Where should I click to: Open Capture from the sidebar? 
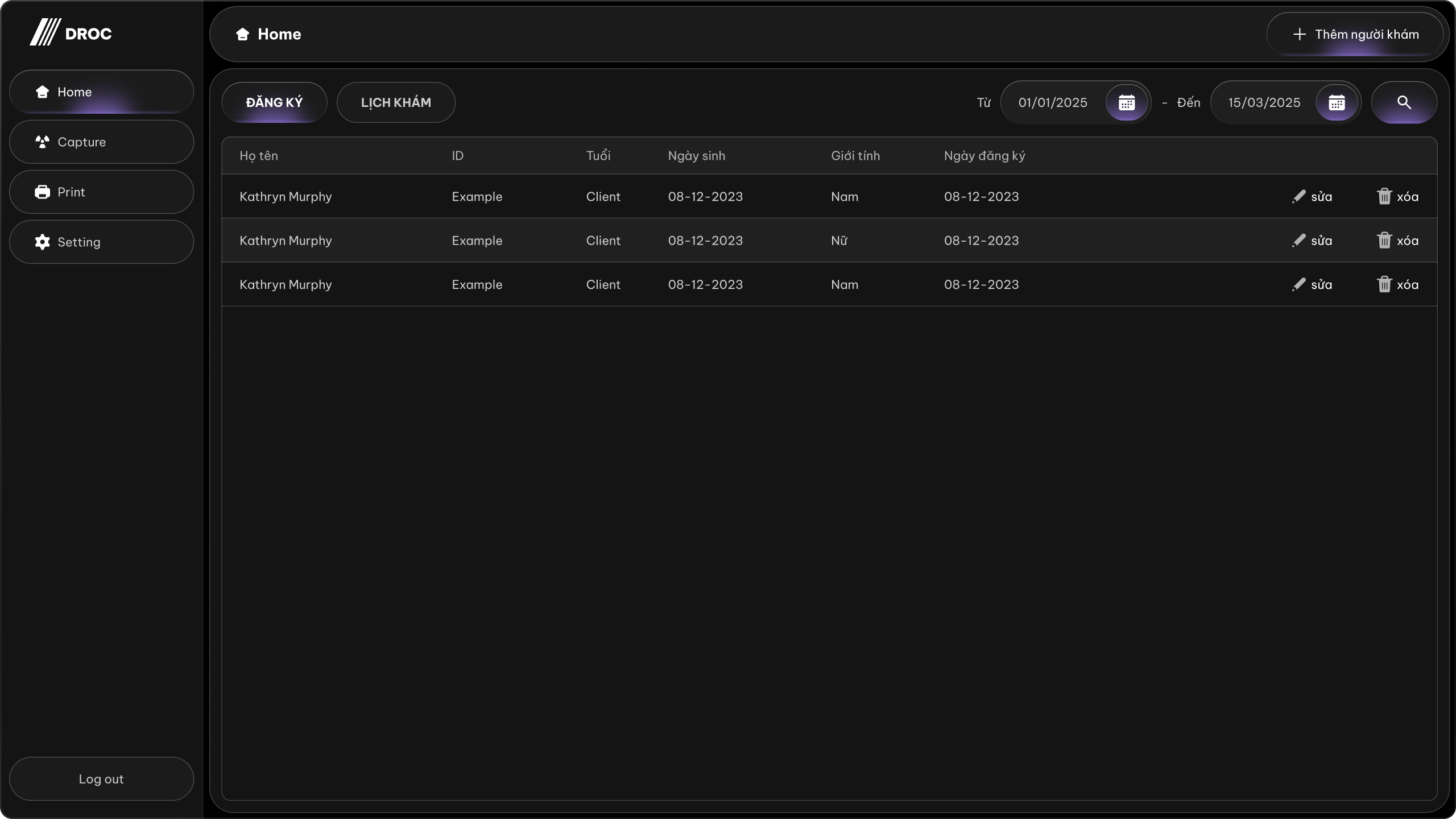101,142
